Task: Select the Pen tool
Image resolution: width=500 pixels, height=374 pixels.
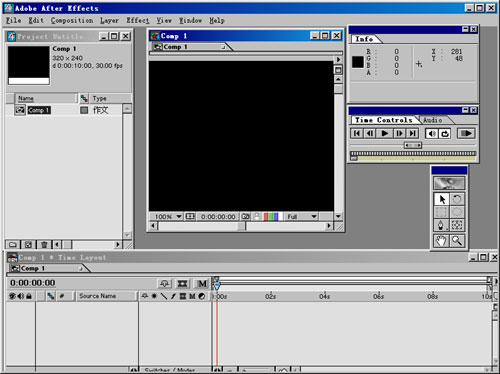Action: (x=441, y=225)
